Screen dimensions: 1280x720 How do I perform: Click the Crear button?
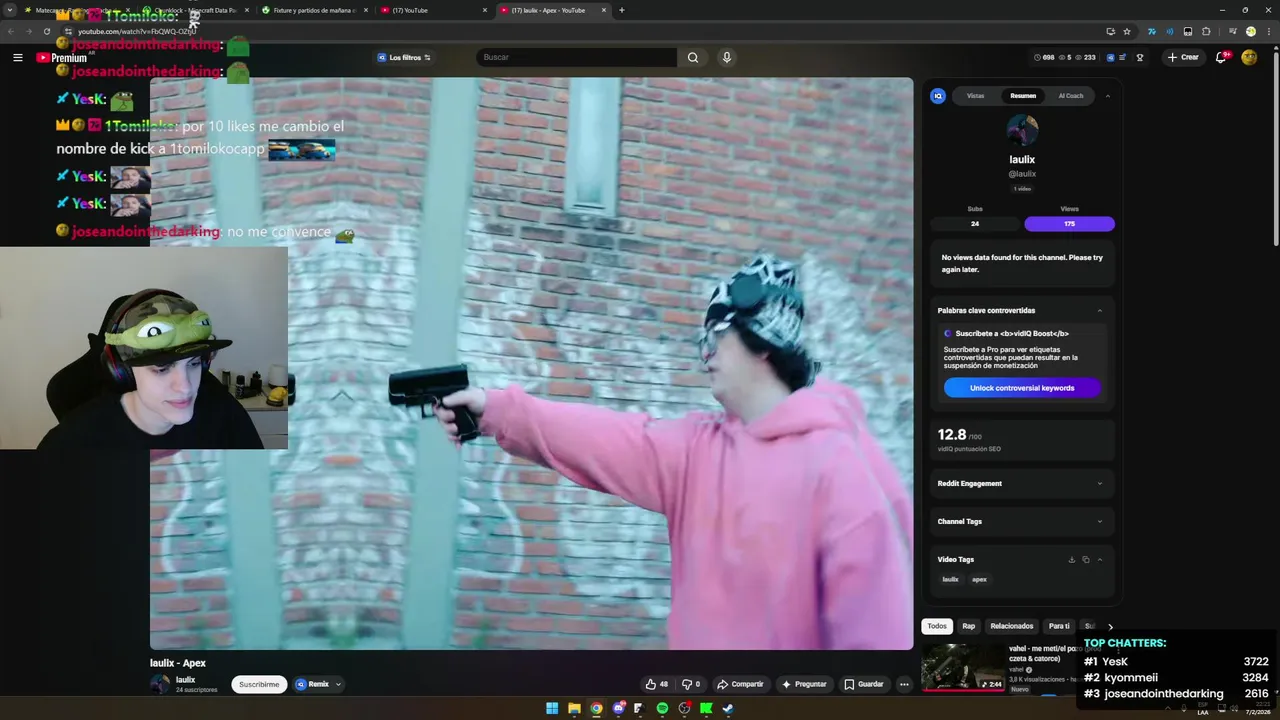point(1182,57)
